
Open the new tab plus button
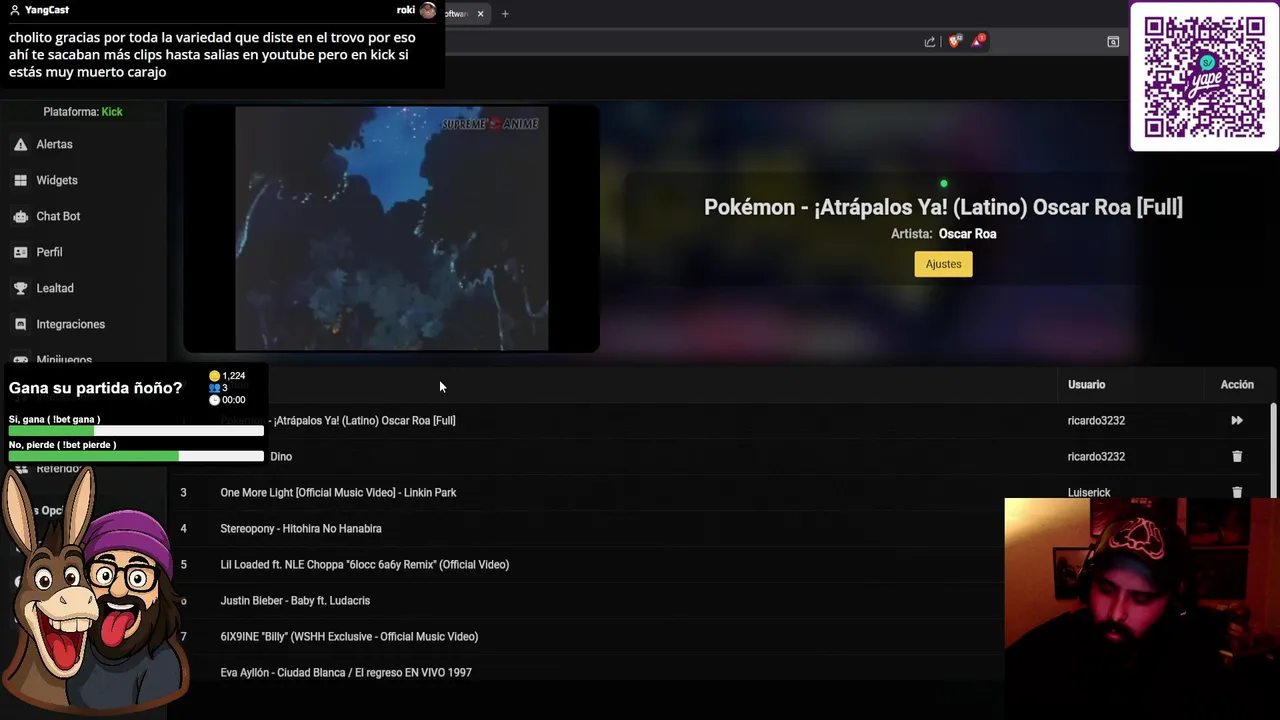coord(505,14)
